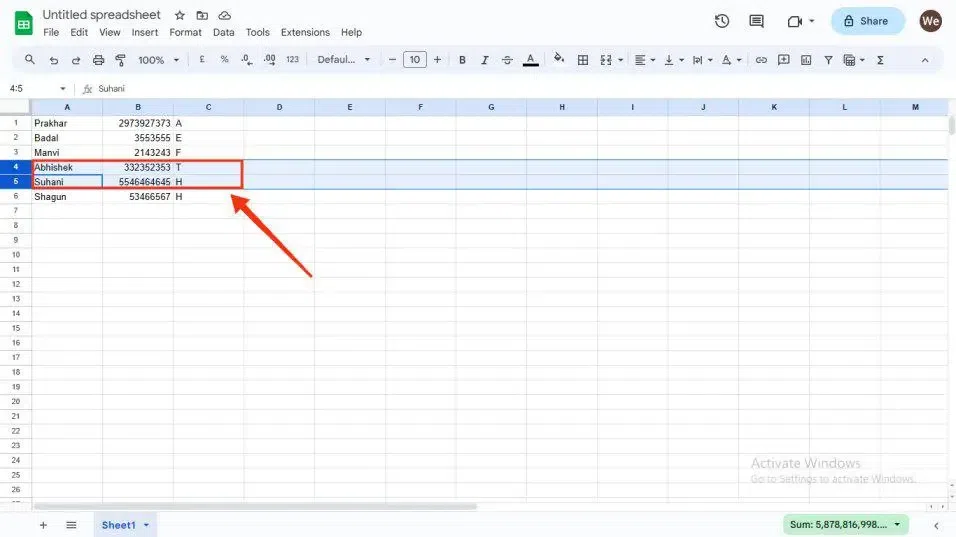Open functions sigma icon
The image size is (956, 537).
(x=880, y=60)
